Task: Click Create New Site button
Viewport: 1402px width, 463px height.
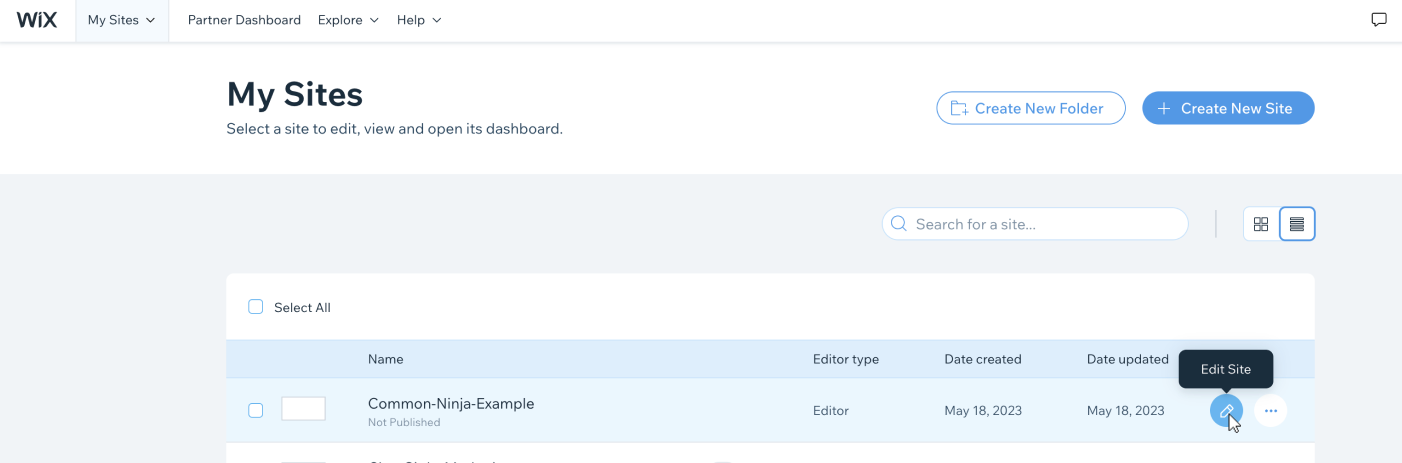Action: 1228,108
